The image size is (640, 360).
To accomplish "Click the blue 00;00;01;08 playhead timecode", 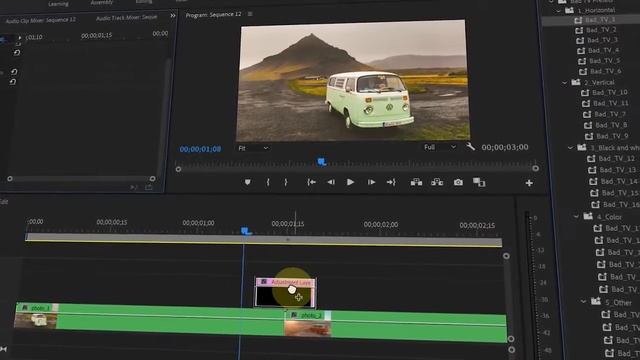I will coord(200,149).
